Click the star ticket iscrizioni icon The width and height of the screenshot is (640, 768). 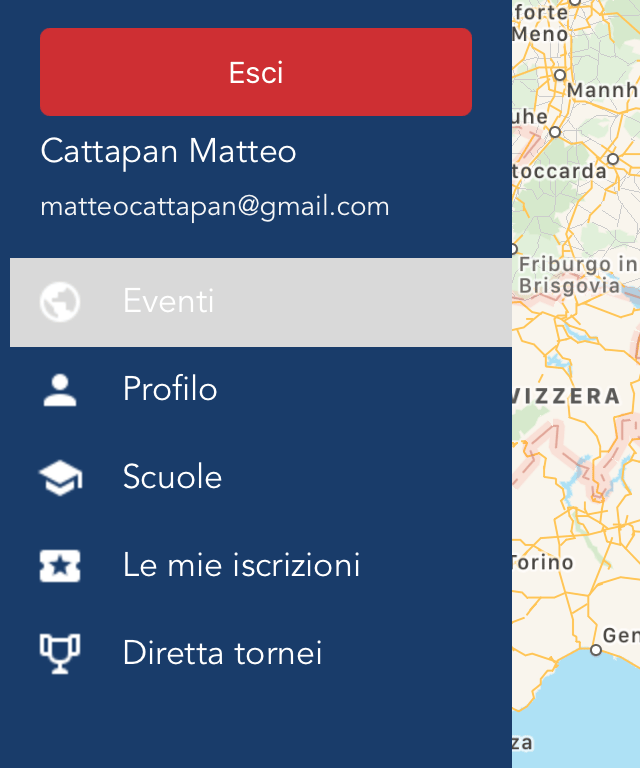(x=60, y=566)
